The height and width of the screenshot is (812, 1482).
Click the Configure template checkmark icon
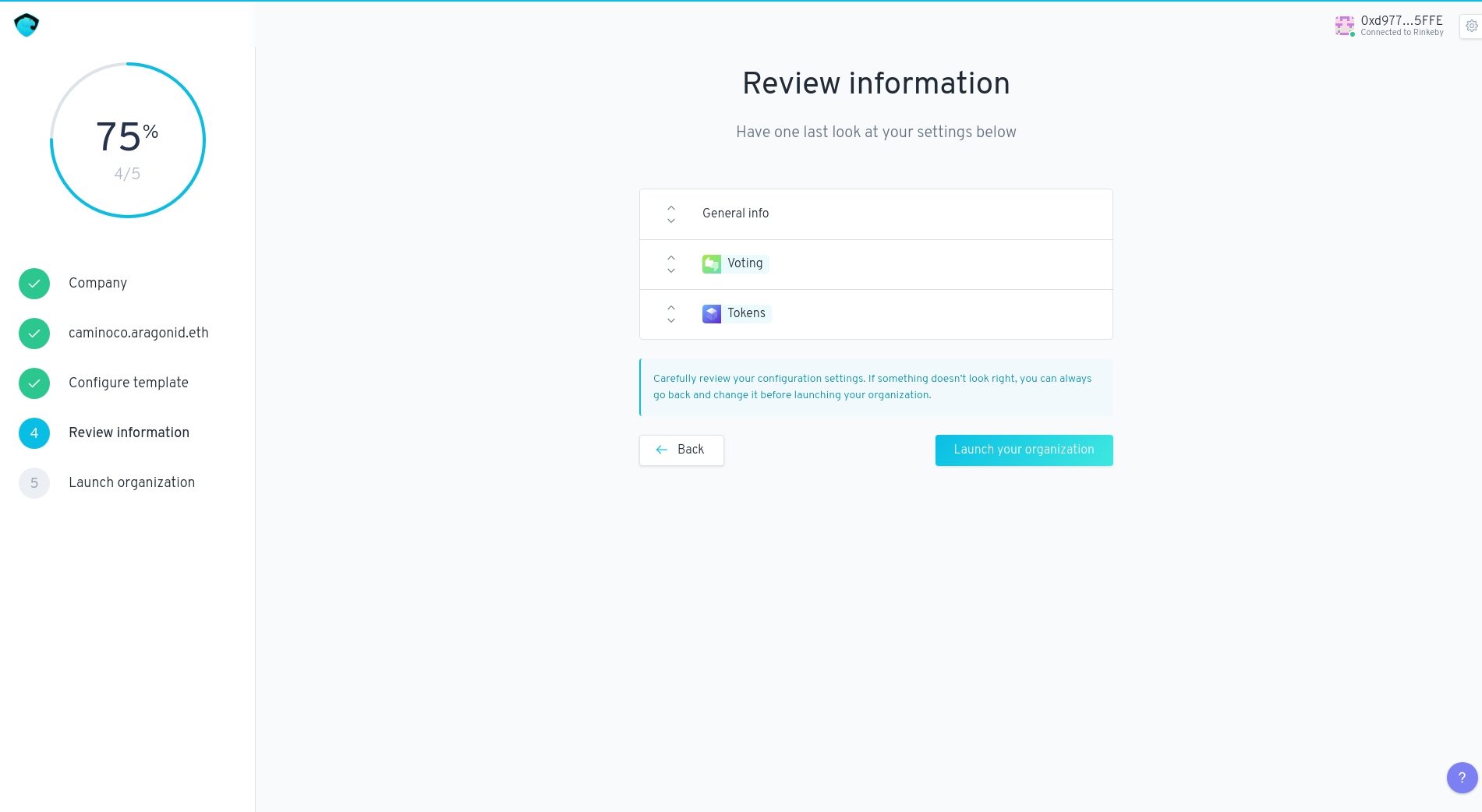(34, 383)
